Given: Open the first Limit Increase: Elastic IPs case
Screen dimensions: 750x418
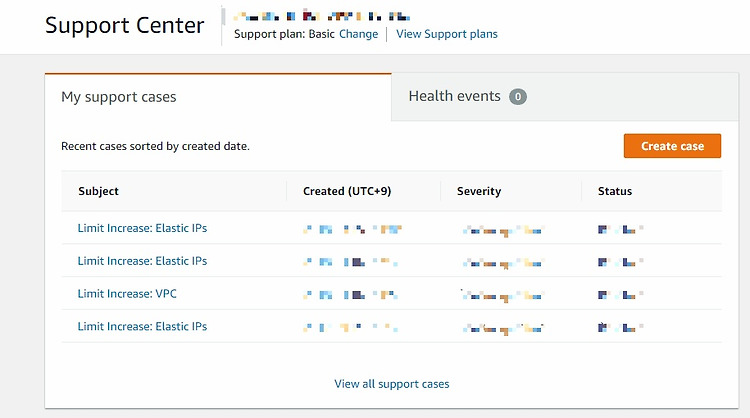Looking at the screenshot, I should [142, 228].
